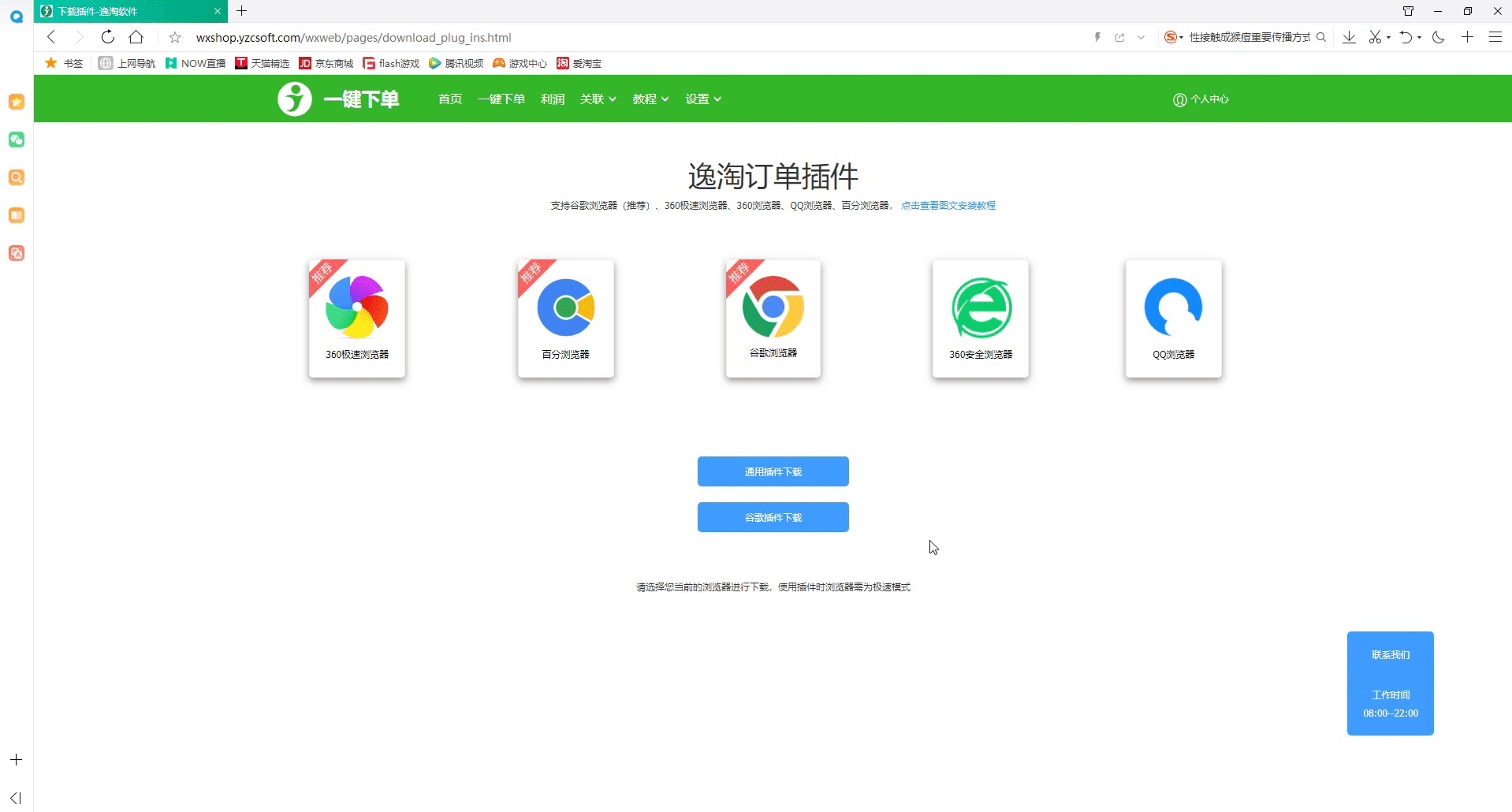Expand the address bar dropdown chevron
Image resolution: width=1512 pixels, height=812 pixels.
tap(1141, 37)
